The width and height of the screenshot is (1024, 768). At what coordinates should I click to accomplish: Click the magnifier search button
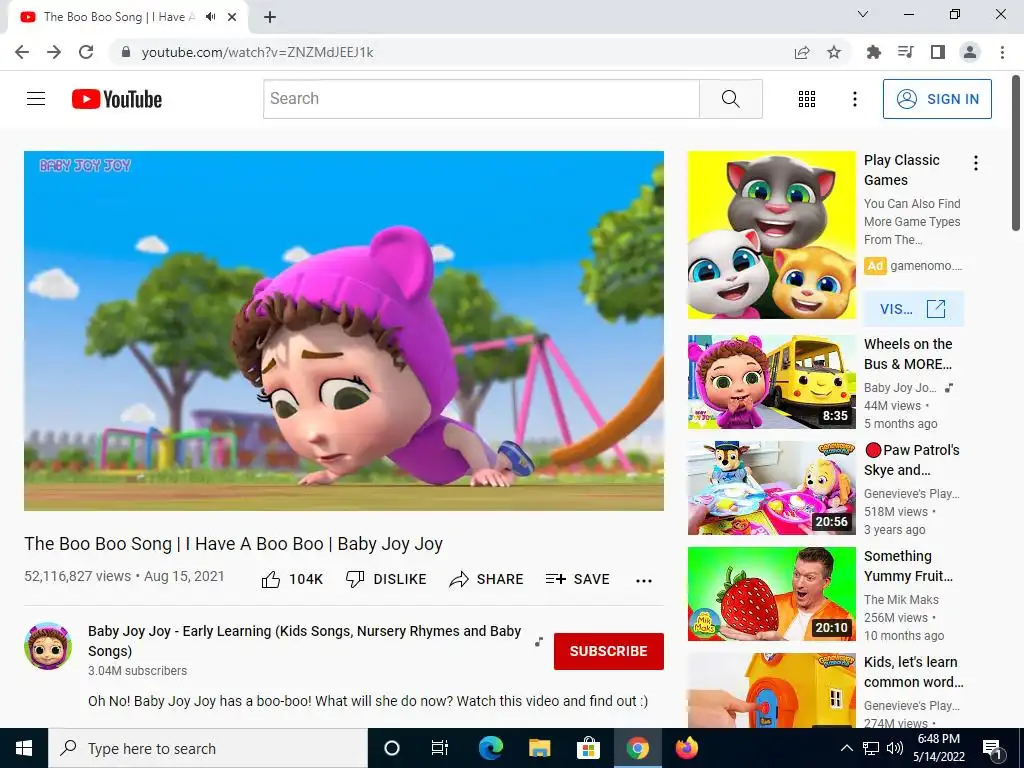tap(731, 99)
